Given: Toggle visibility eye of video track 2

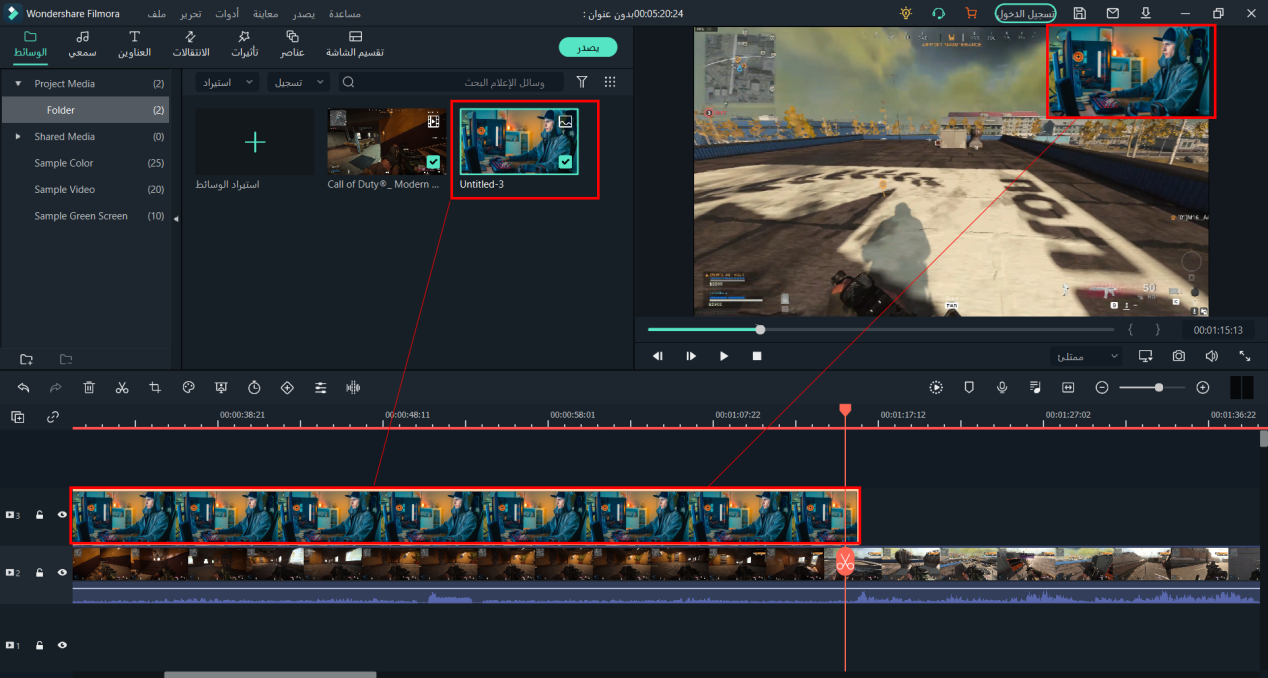Looking at the screenshot, I should [x=62, y=573].
